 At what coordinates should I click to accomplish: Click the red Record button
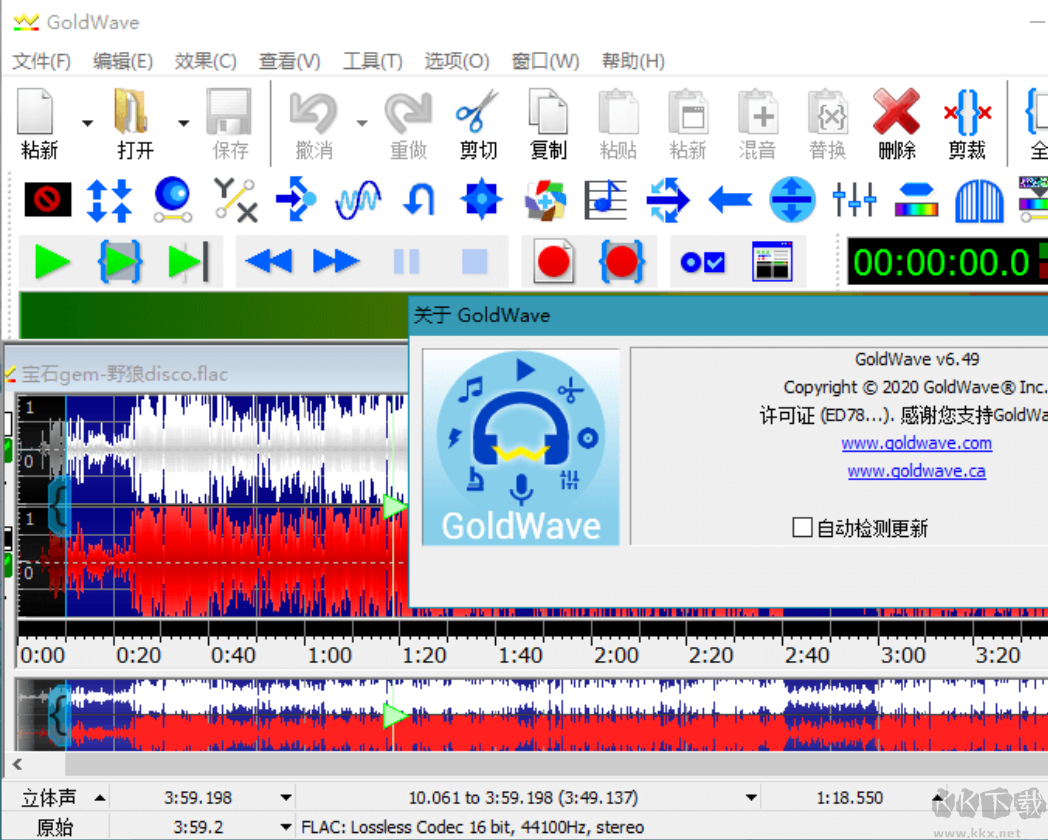tap(554, 260)
